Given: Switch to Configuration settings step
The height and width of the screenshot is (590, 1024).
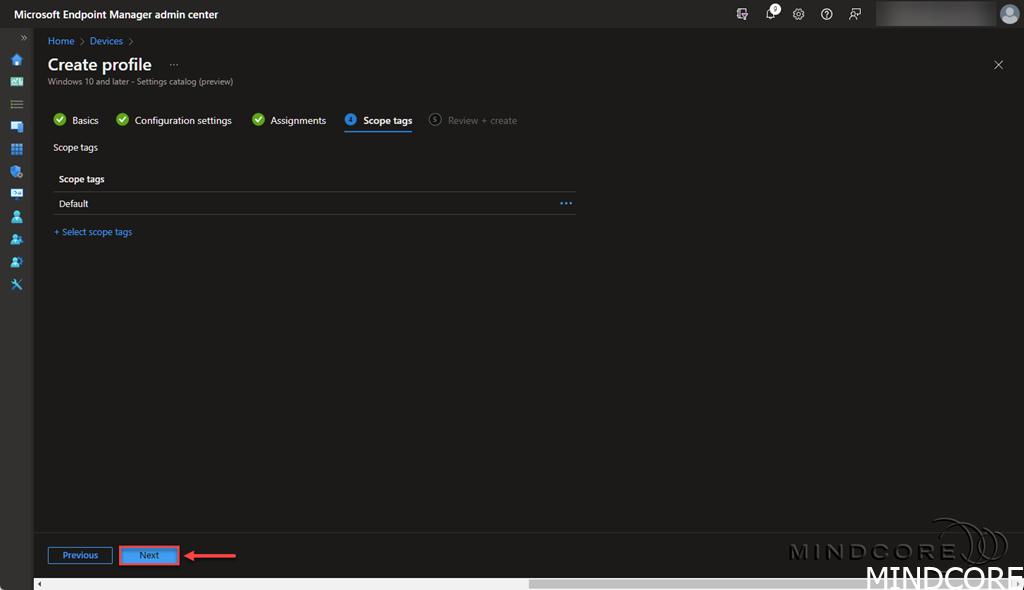Looking at the screenshot, I should click(x=182, y=120).
